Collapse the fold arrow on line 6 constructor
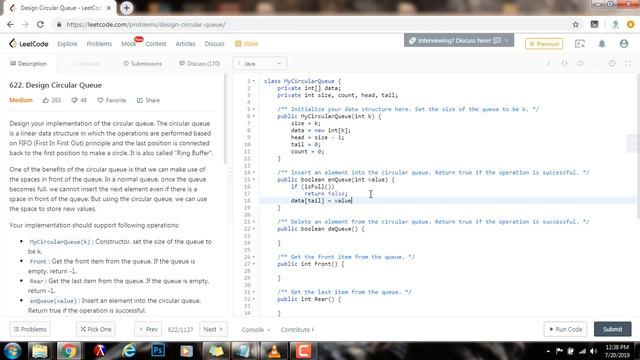This screenshot has height=360, width=640. click(x=254, y=116)
